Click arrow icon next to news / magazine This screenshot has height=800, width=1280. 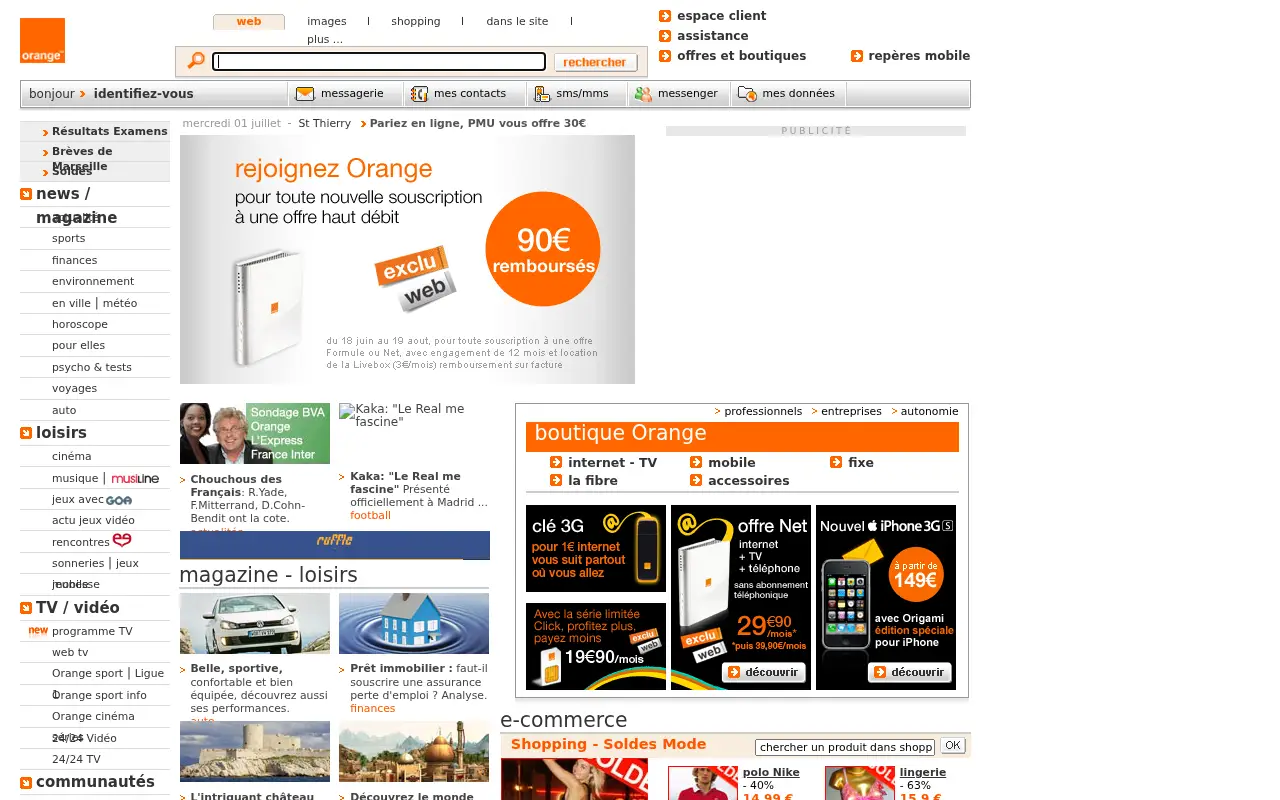(x=26, y=195)
